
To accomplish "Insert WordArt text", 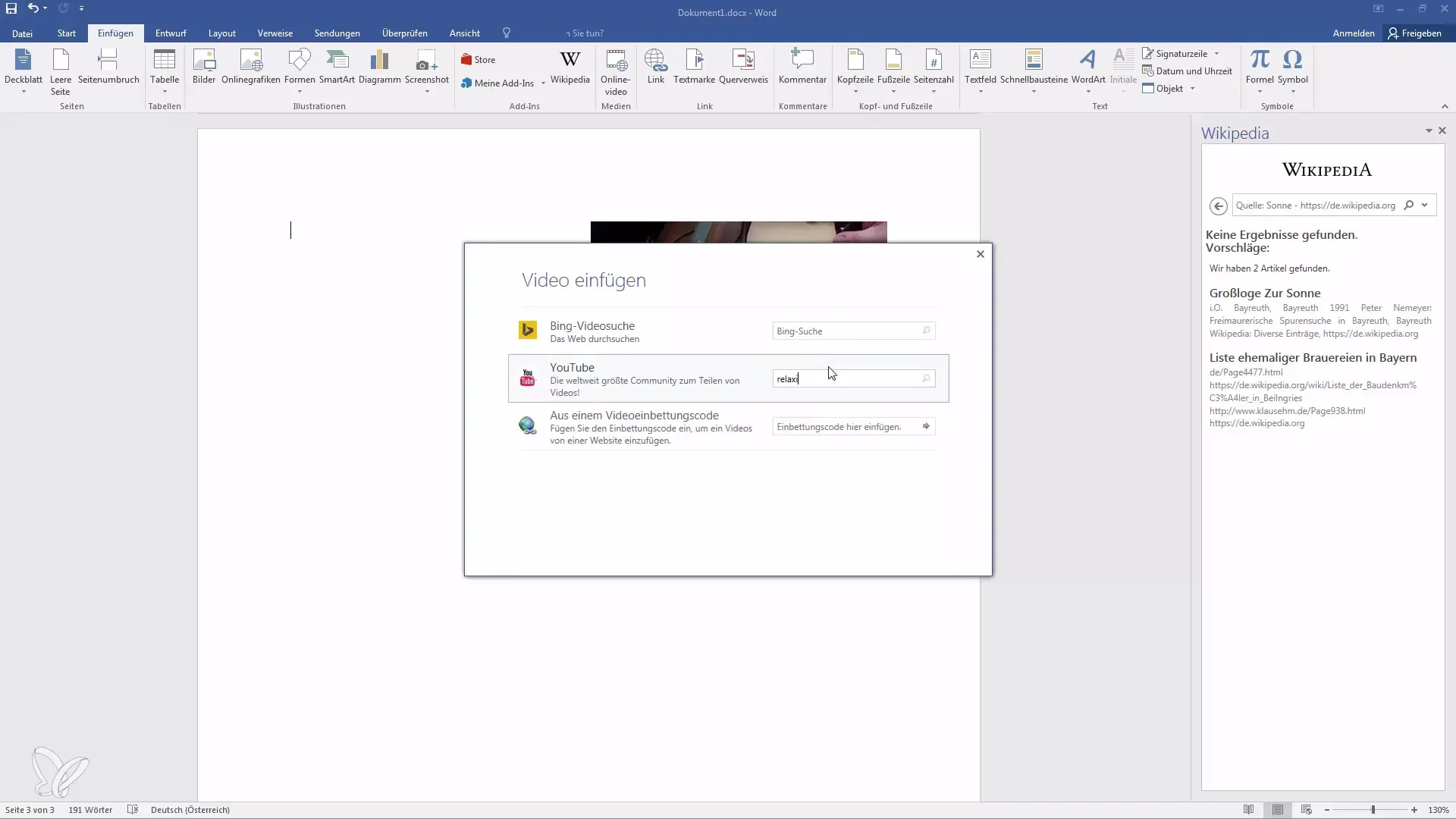I will point(1088,71).
